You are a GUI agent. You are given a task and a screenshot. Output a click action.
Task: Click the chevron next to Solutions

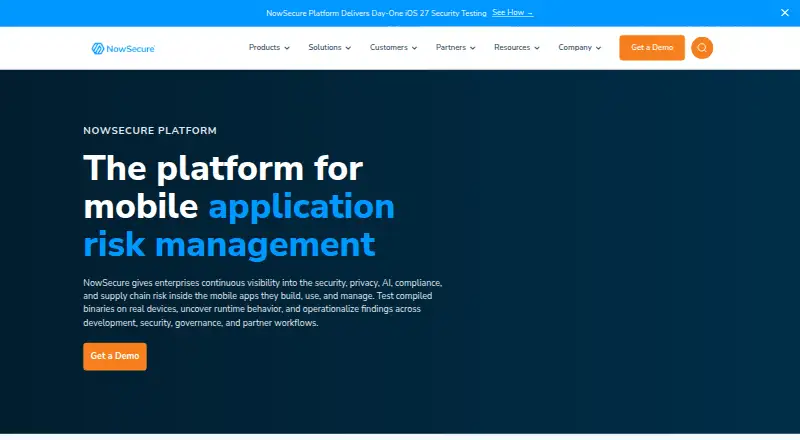pyautogui.click(x=348, y=48)
